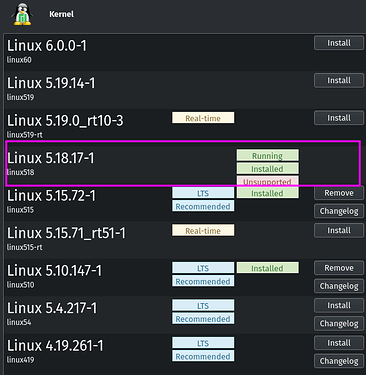Click the LTS badge of Linux 5.4.217-1
The height and width of the screenshot is (375, 366).
coord(203,305)
